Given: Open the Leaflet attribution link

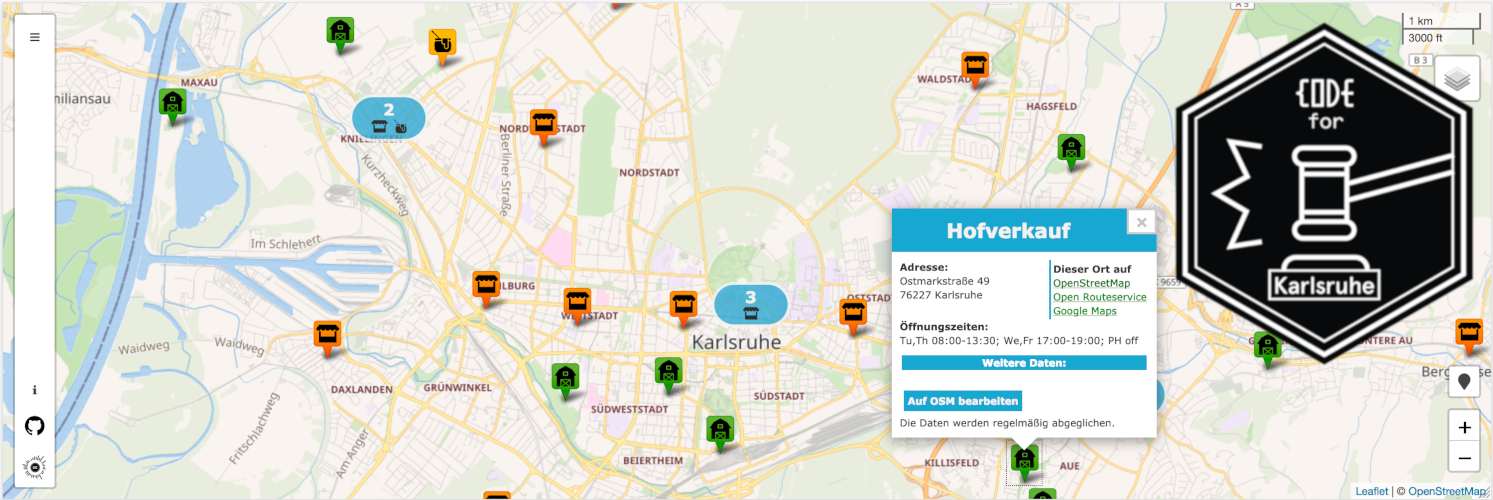Looking at the screenshot, I should [1371, 491].
